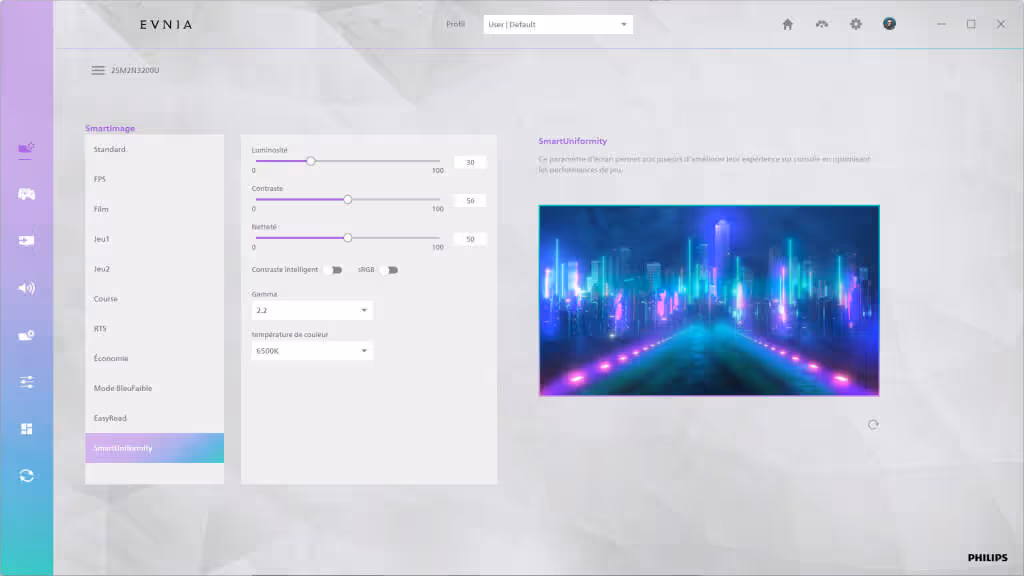
Task: Toggle the Contraste intelligent switch
Action: 333,270
